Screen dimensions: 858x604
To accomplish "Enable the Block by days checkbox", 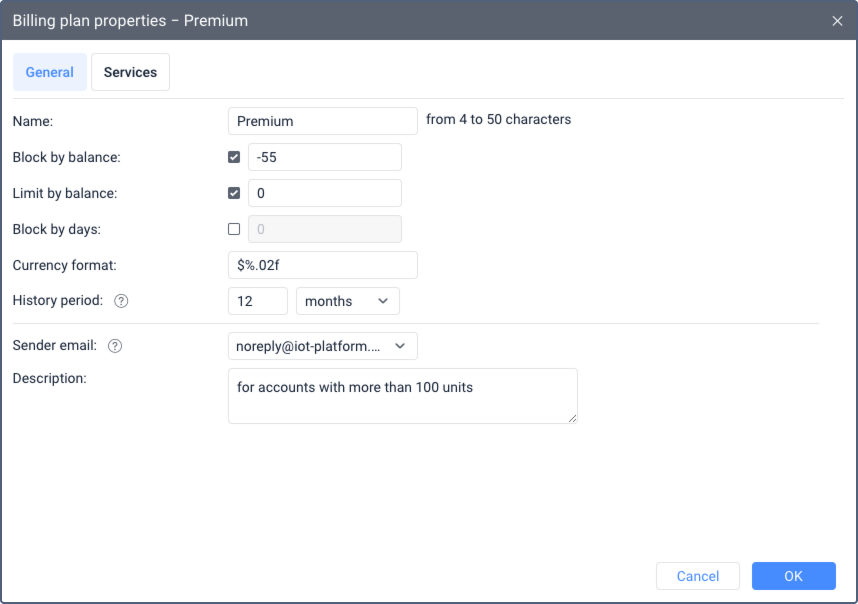I will tap(234, 229).
